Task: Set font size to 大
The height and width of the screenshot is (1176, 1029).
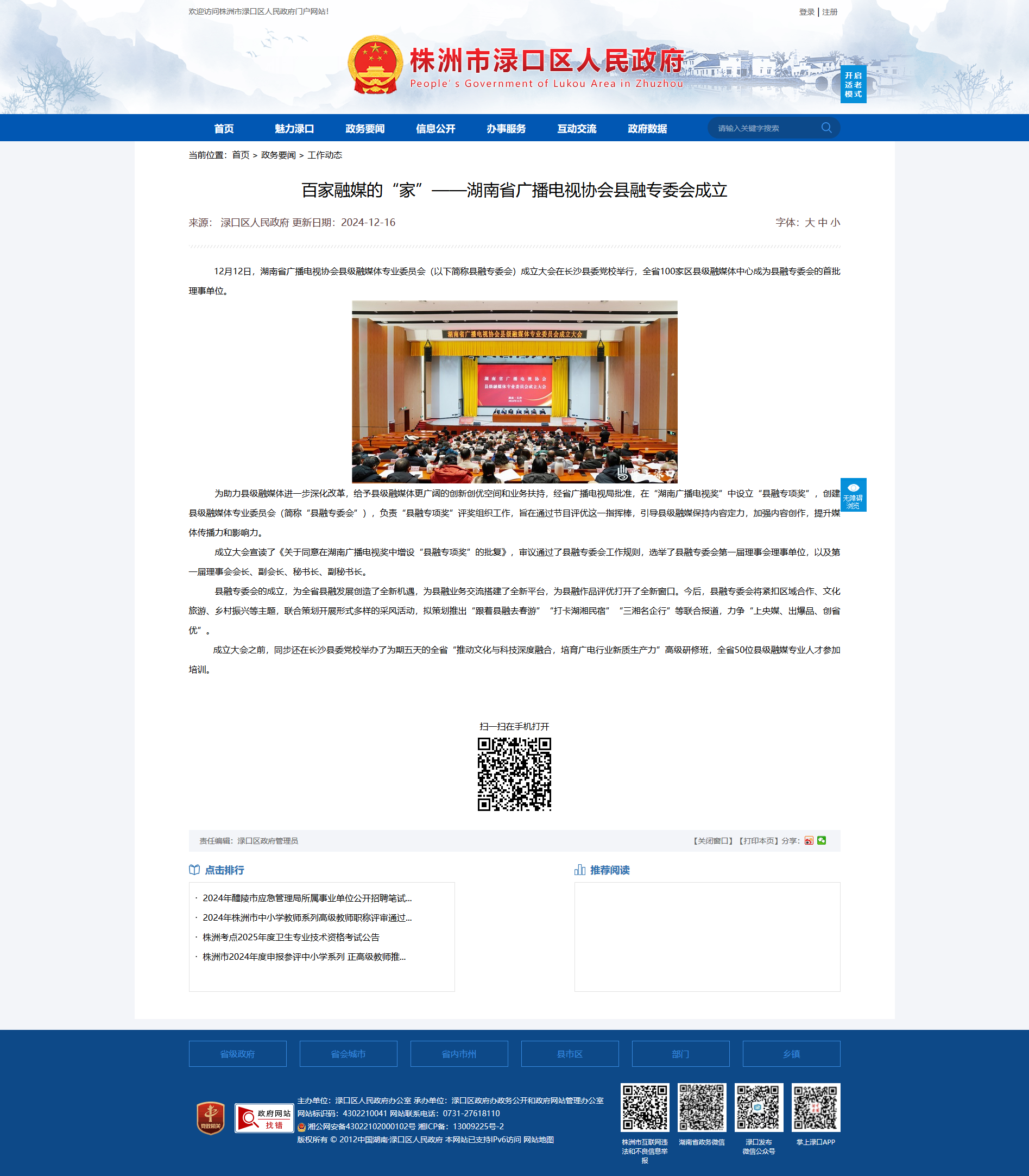Action: point(810,222)
